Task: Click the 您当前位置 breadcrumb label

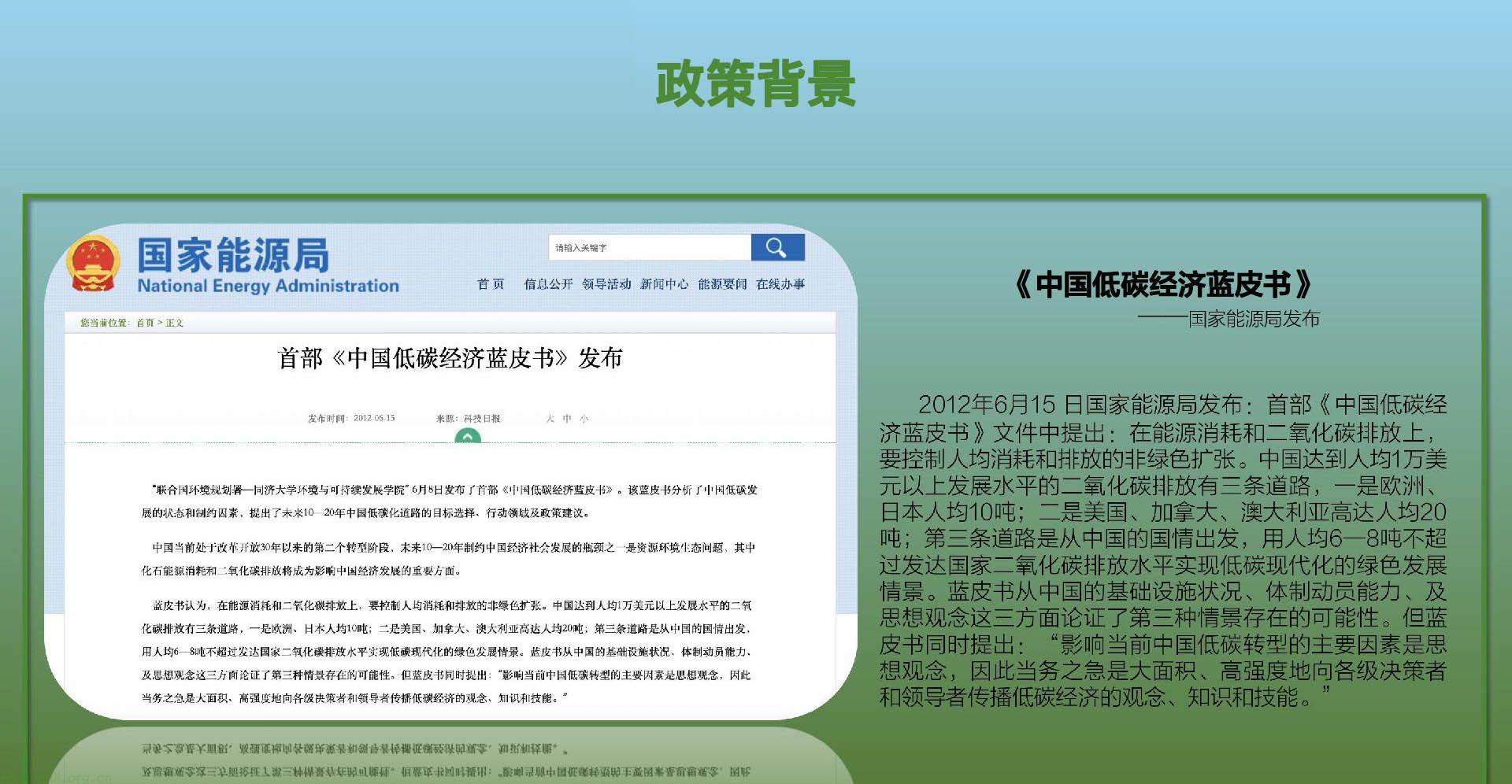Action: click(105, 323)
